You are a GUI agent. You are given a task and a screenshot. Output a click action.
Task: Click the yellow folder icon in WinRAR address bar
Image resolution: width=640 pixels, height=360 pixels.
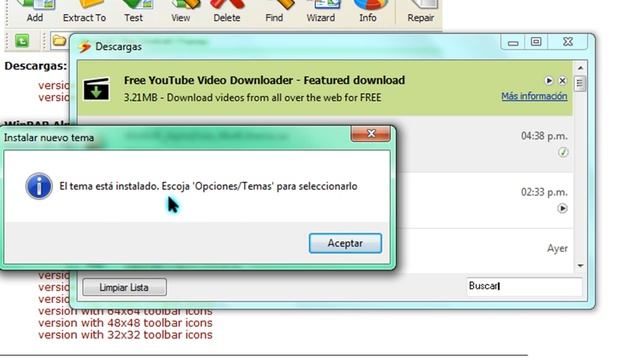(x=59, y=40)
